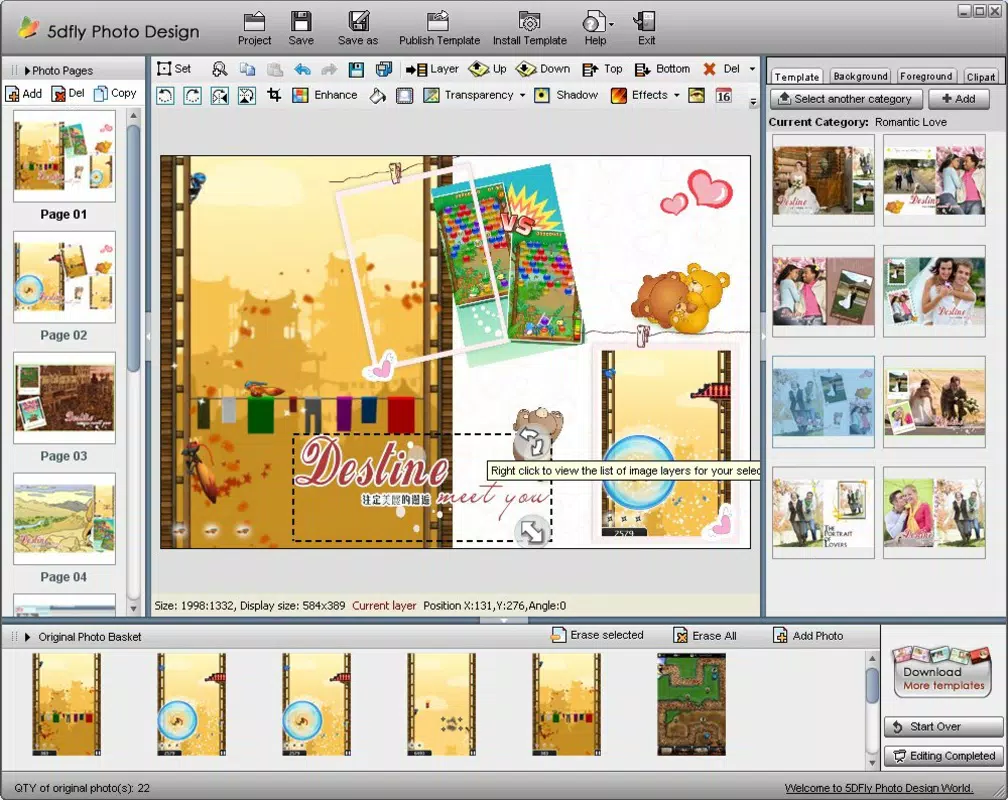Open the Help dropdown arrow
1008x800 pixels.
tap(611, 24)
